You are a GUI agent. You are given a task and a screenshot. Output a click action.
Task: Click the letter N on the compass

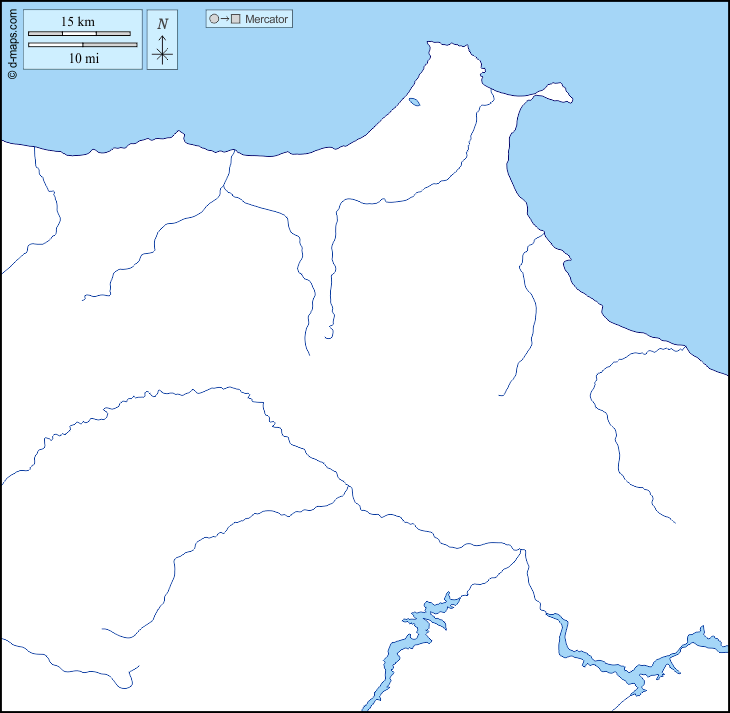(162, 23)
